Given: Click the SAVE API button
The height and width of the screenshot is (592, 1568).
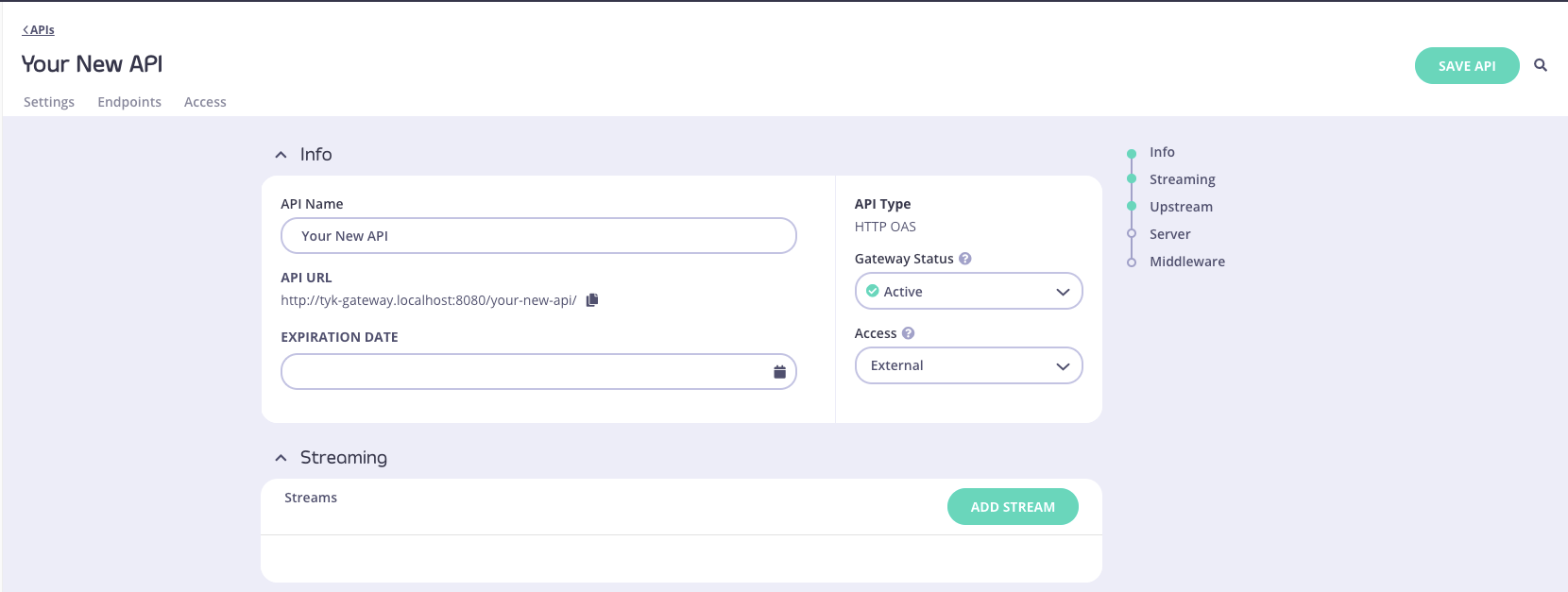Looking at the screenshot, I should coord(1466,65).
